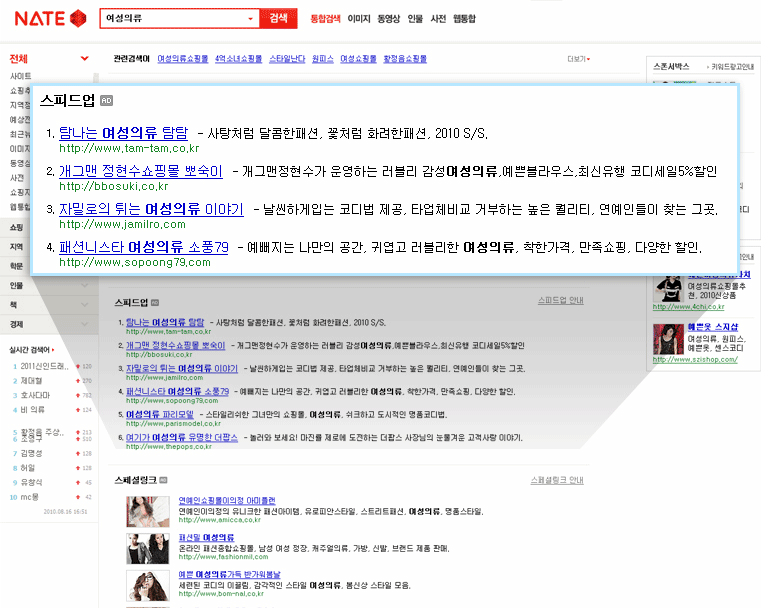Click the 스피드업 안내 link
This screenshot has height=608, width=770.
click(x=560, y=300)
